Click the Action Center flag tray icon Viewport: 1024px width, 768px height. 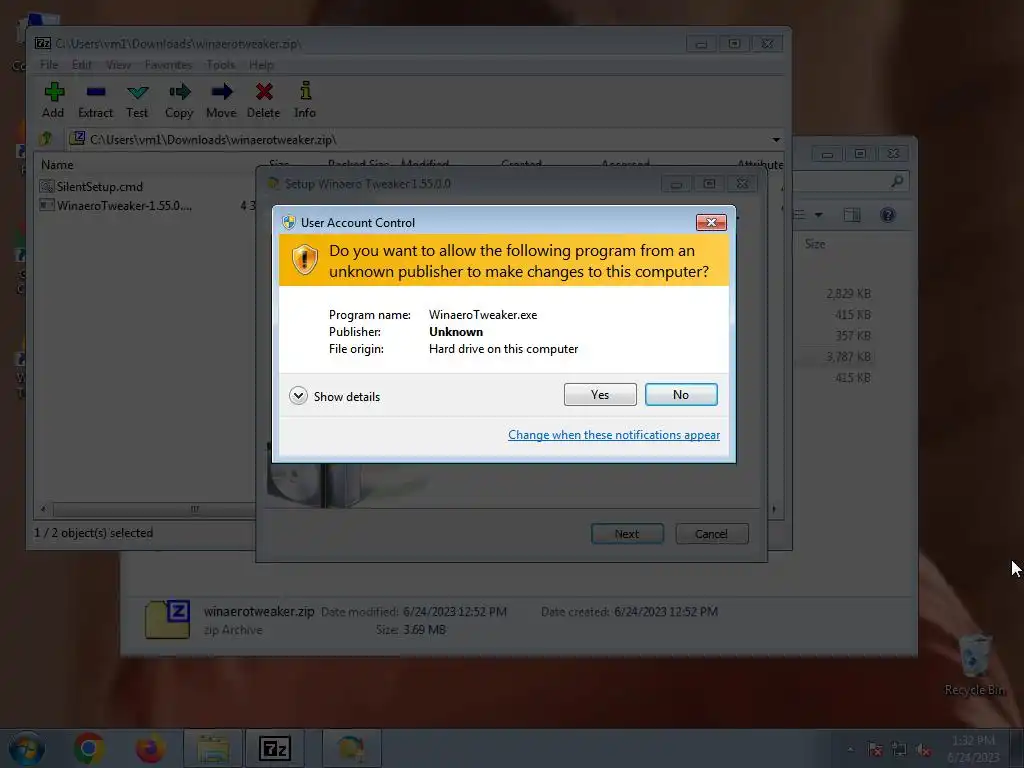875,749
